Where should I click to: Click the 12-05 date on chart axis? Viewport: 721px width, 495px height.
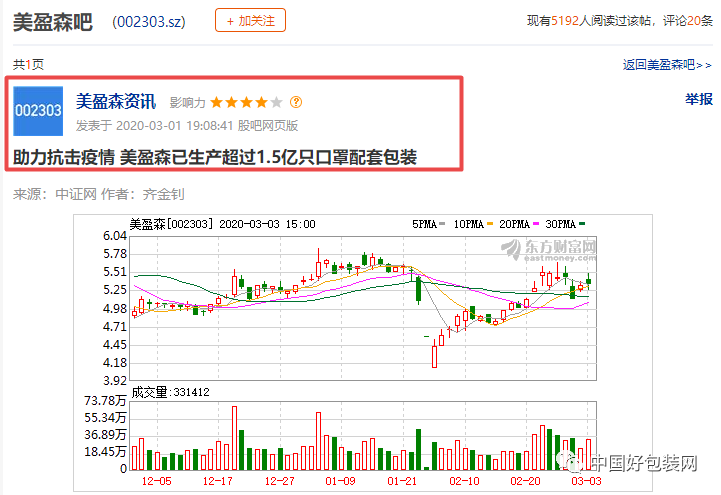[x=156, y=481]
